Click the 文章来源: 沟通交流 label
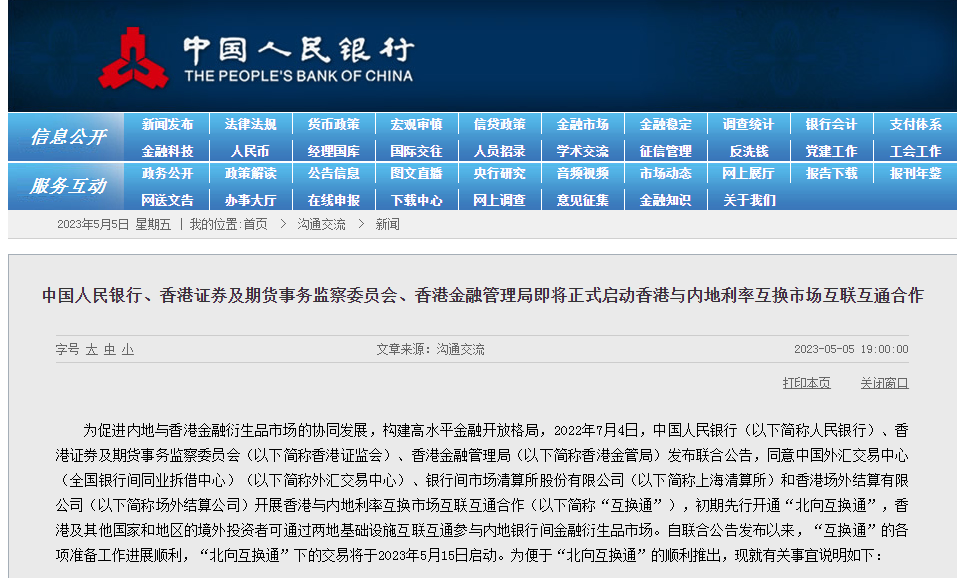The width and height of the screenshot is (957, 578). 430,349
